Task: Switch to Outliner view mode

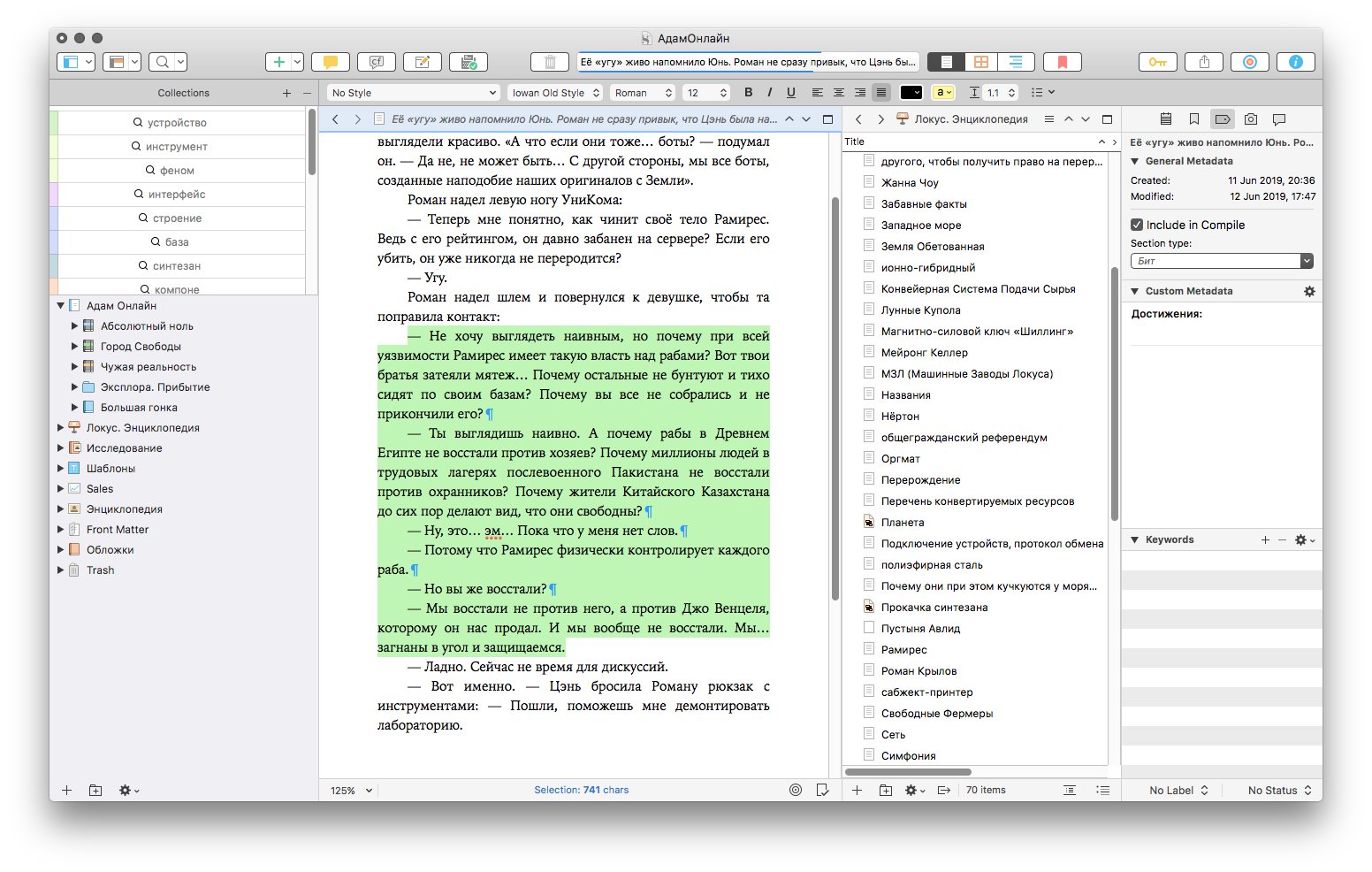Action: tap(1015, 62)
